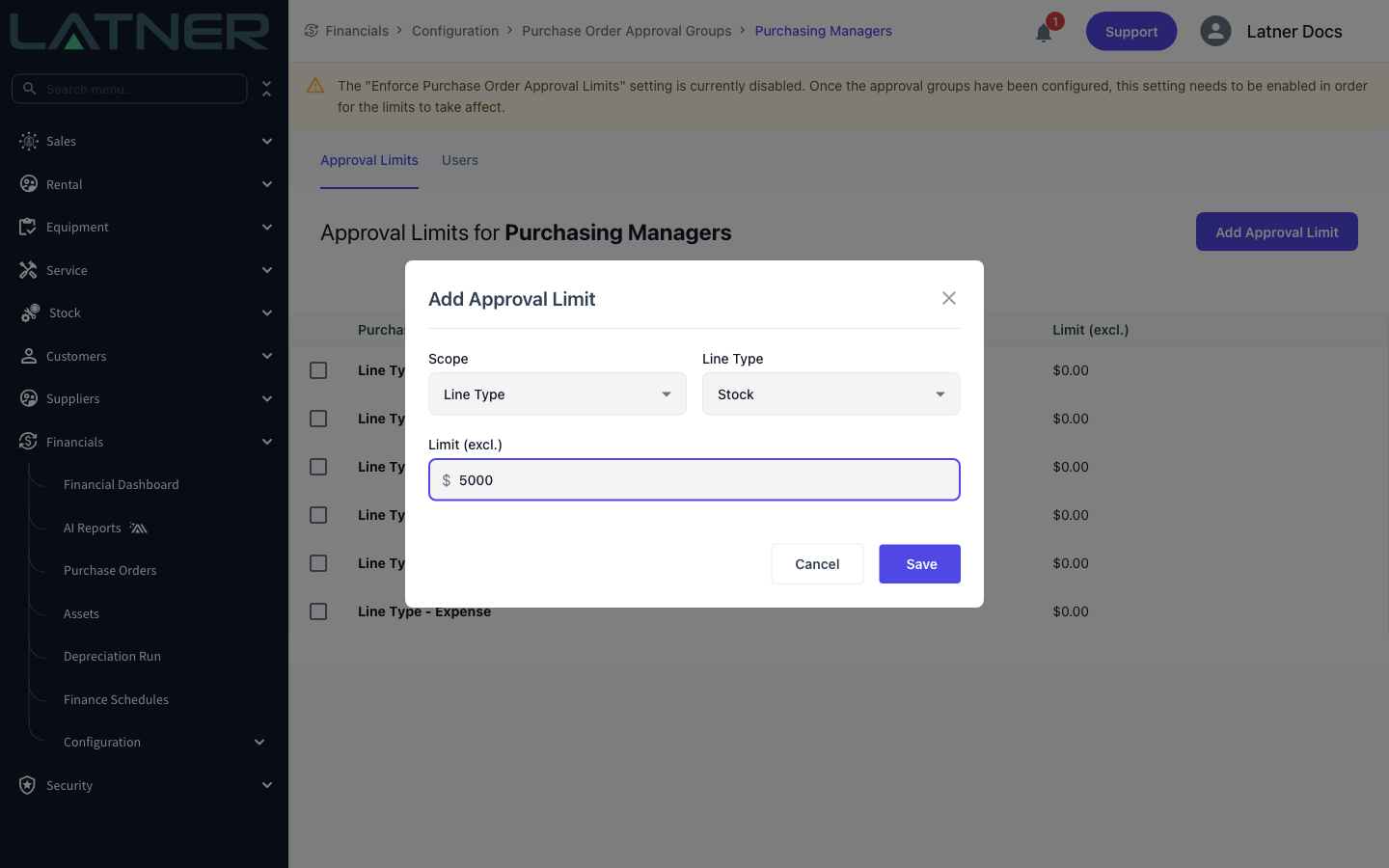Save the new approval limit
The image size is (1389, 868).
point(920,564)
